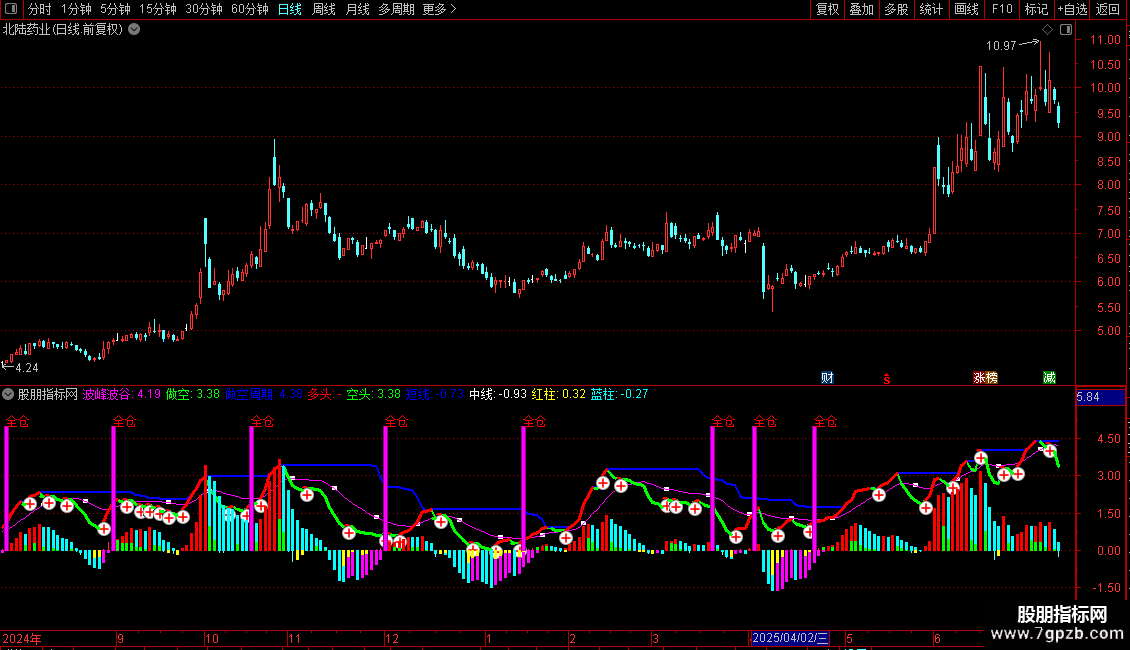Click the 中线 -0.93 indicator label
This screenshot has width=1130, height=650.
coord(498,394)
